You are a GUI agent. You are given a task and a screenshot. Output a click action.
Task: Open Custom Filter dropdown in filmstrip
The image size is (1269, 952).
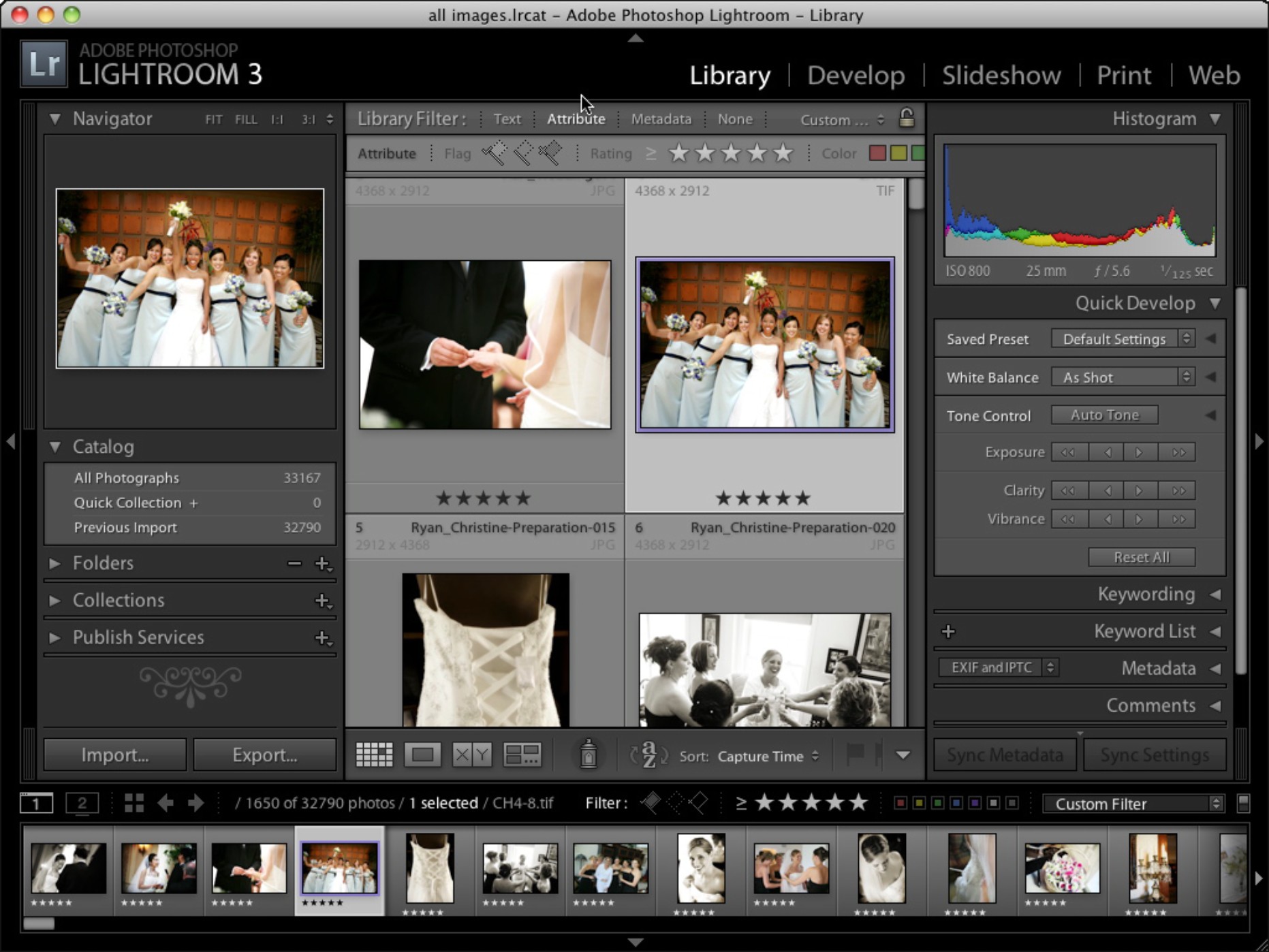click(x=1133, y=804)
